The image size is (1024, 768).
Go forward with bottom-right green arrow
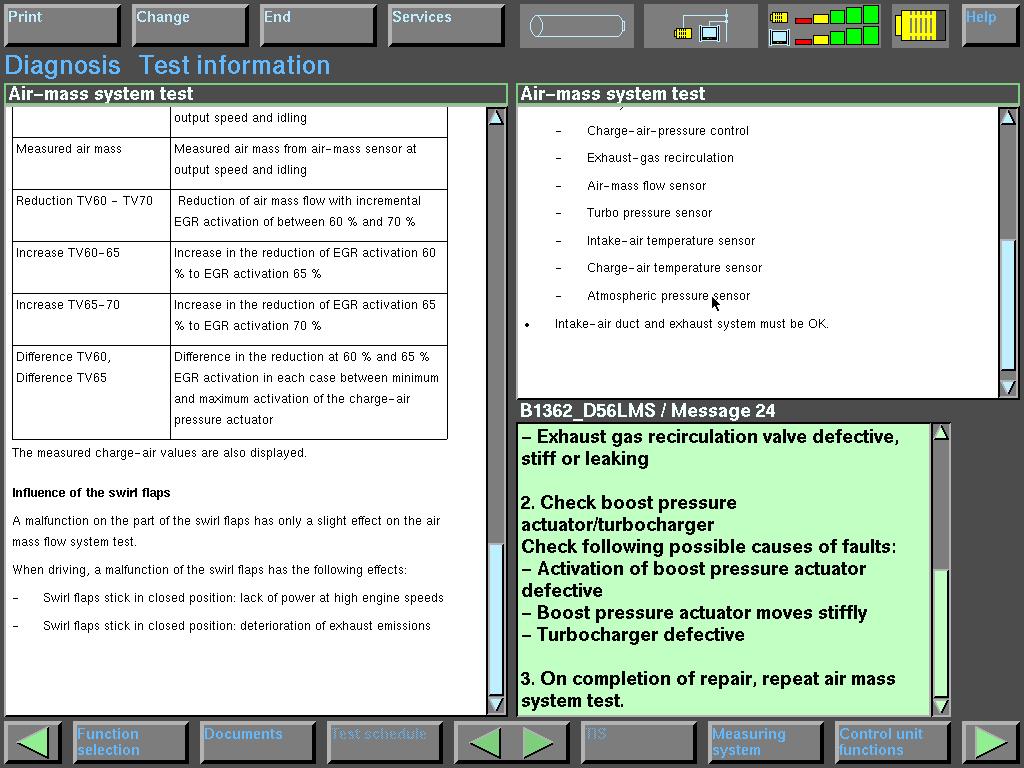coord(990,742)
